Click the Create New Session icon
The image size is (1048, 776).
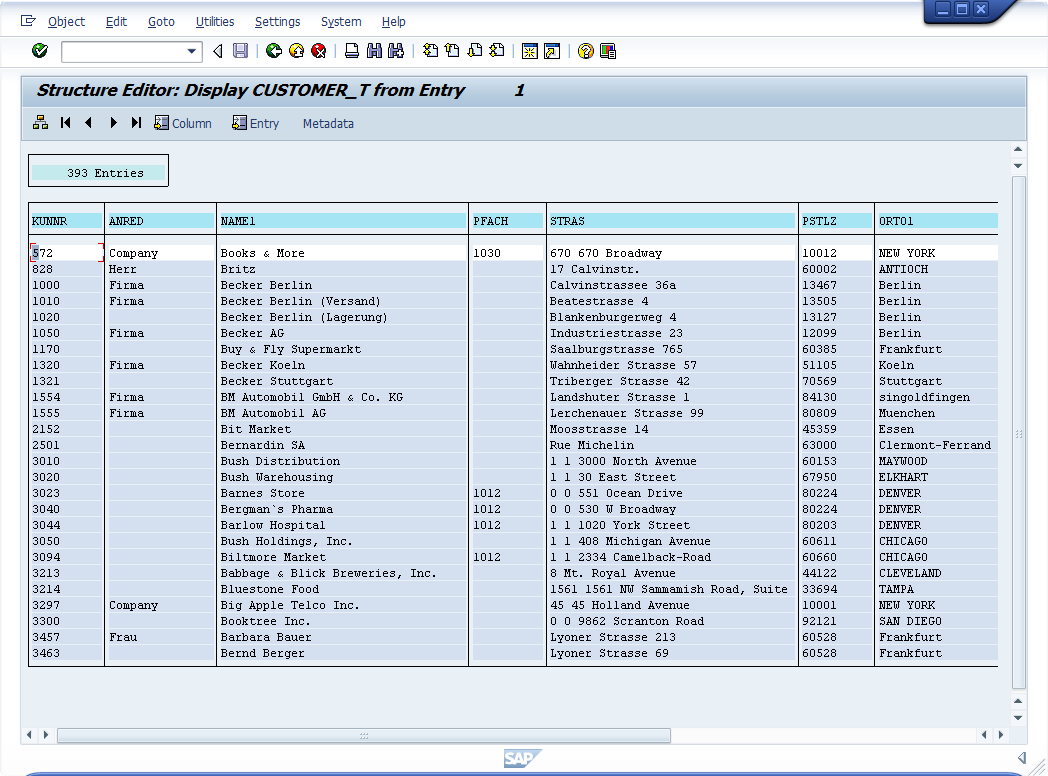click(x=529, y=51)
